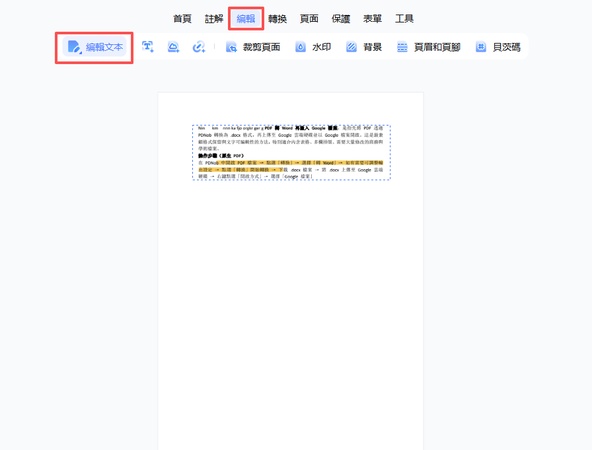Open the 背景 background tool

[x=364, y=47]
